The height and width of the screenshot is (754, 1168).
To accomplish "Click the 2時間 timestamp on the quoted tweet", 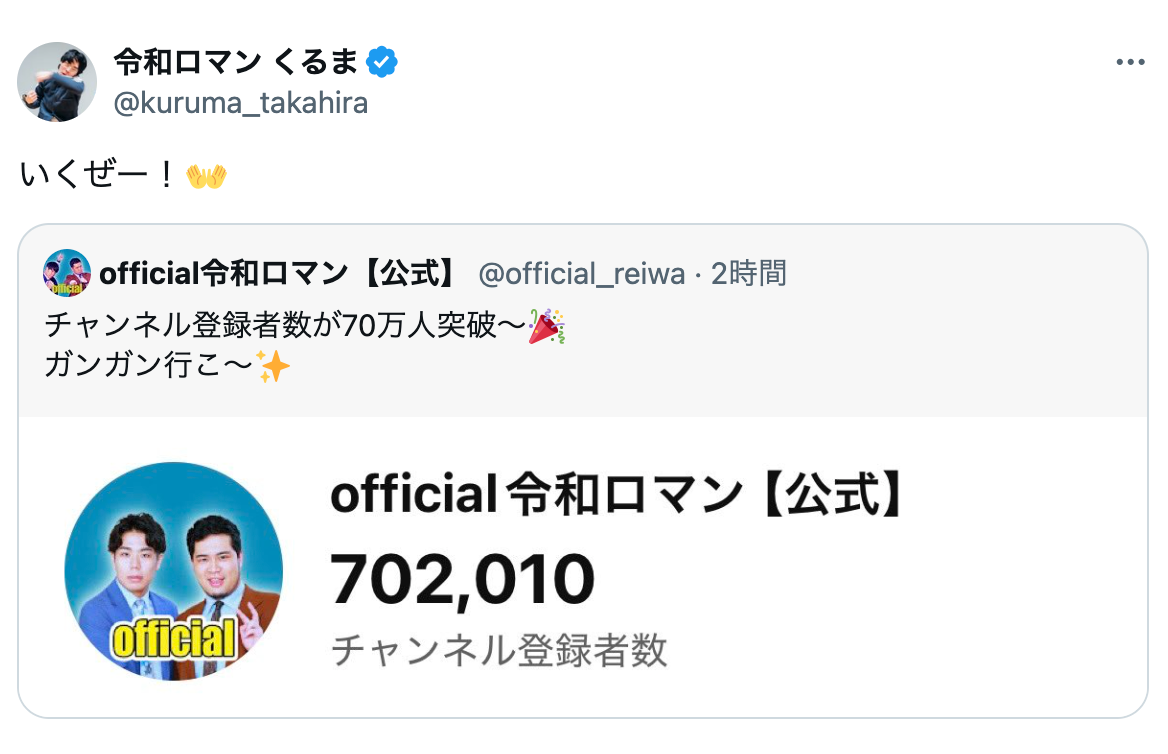I will (x=755, y=272).
